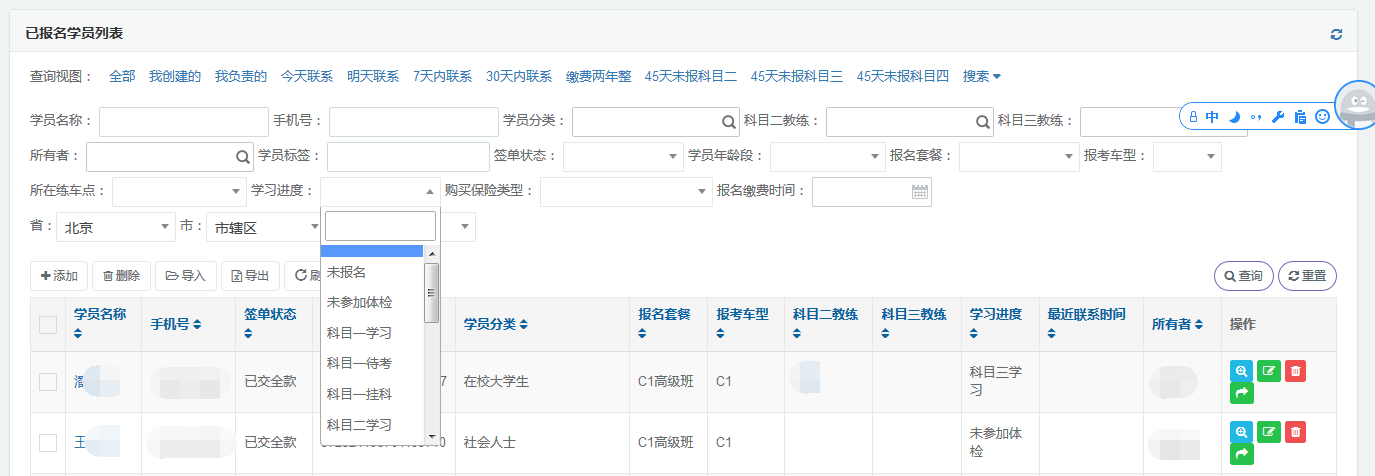Click the dropdown list scrollbar thumb

(x=432, y=292)
